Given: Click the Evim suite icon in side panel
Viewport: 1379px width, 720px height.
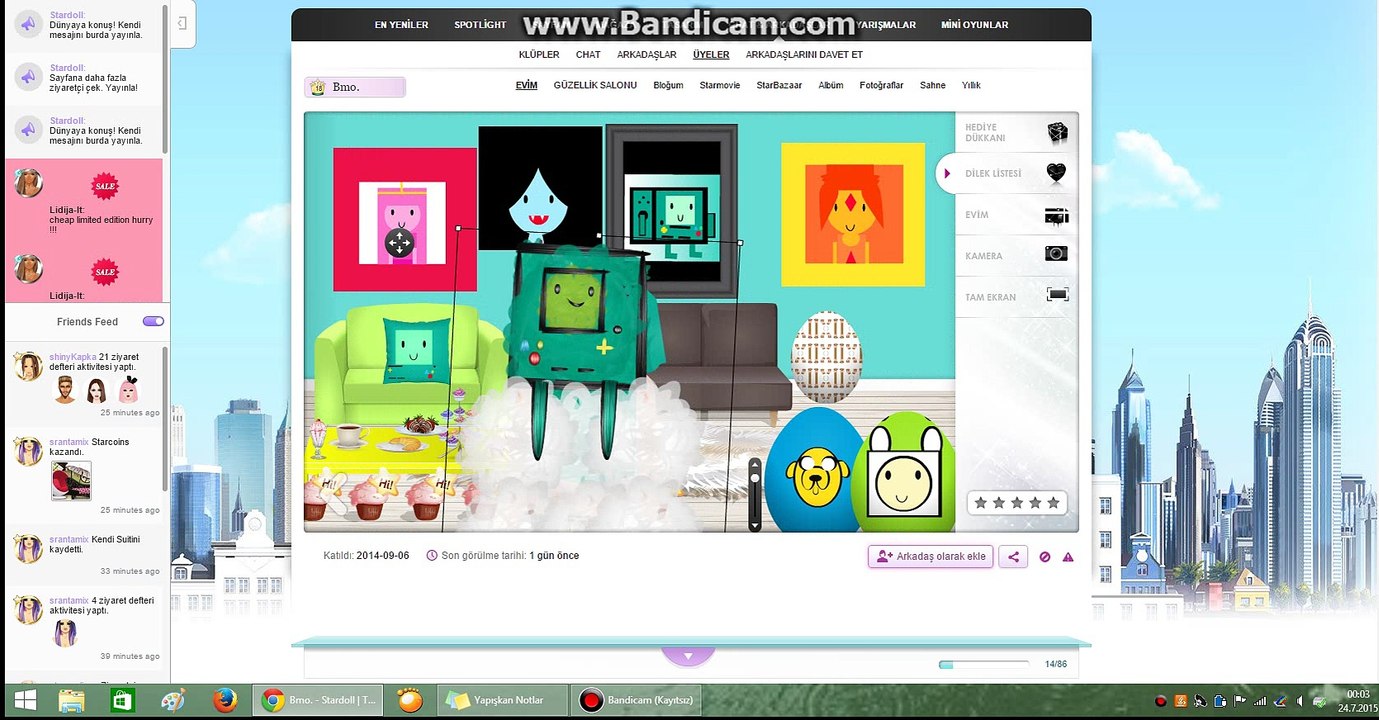Looking at the screenshot, I should (x=1056, y=215).
